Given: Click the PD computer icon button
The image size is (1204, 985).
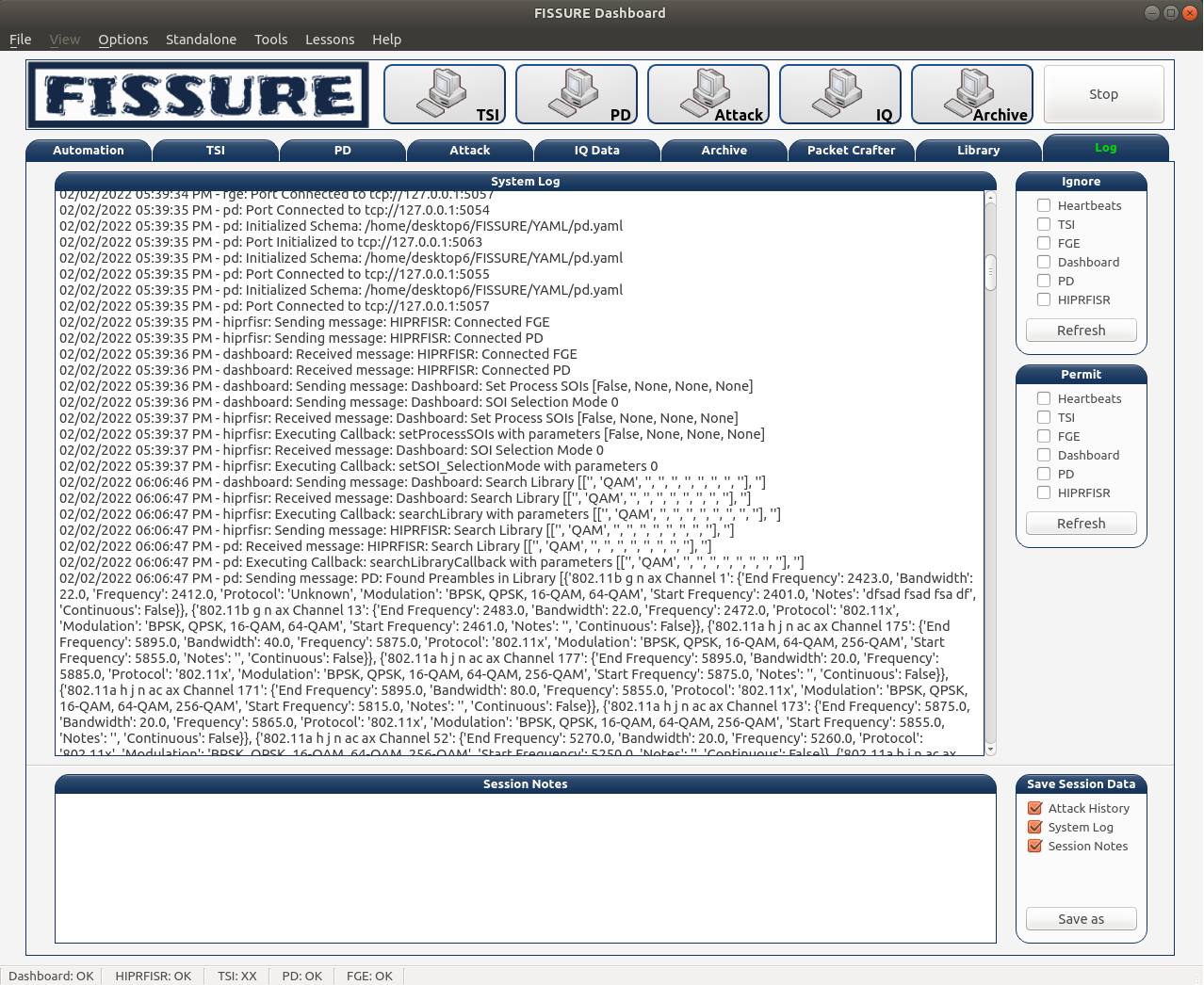Looking at the screenshot, I should 577,94.
